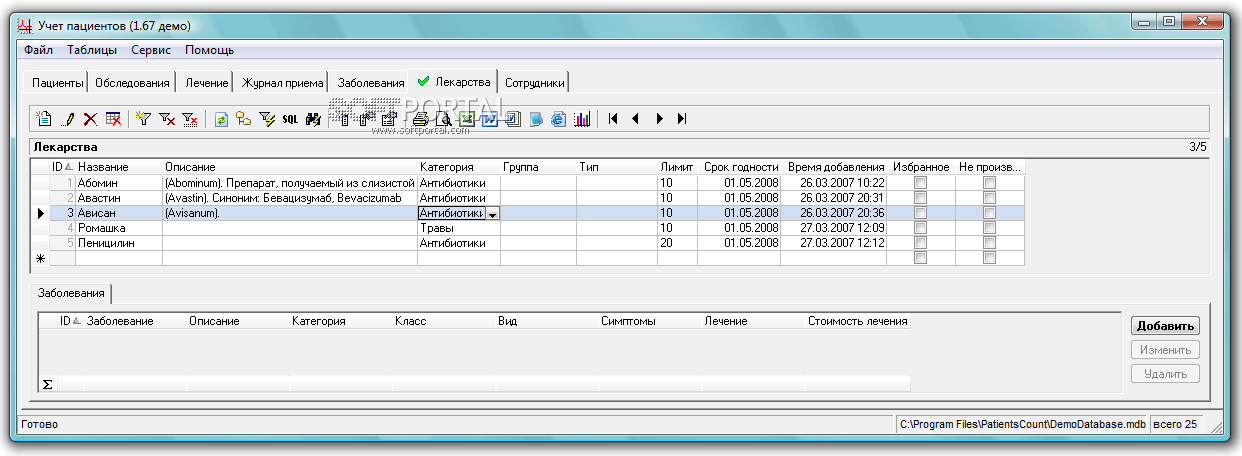Screen dimensions: 1242x456
Task: Click the quick filter lightning icon
Action: click(267, 119)
